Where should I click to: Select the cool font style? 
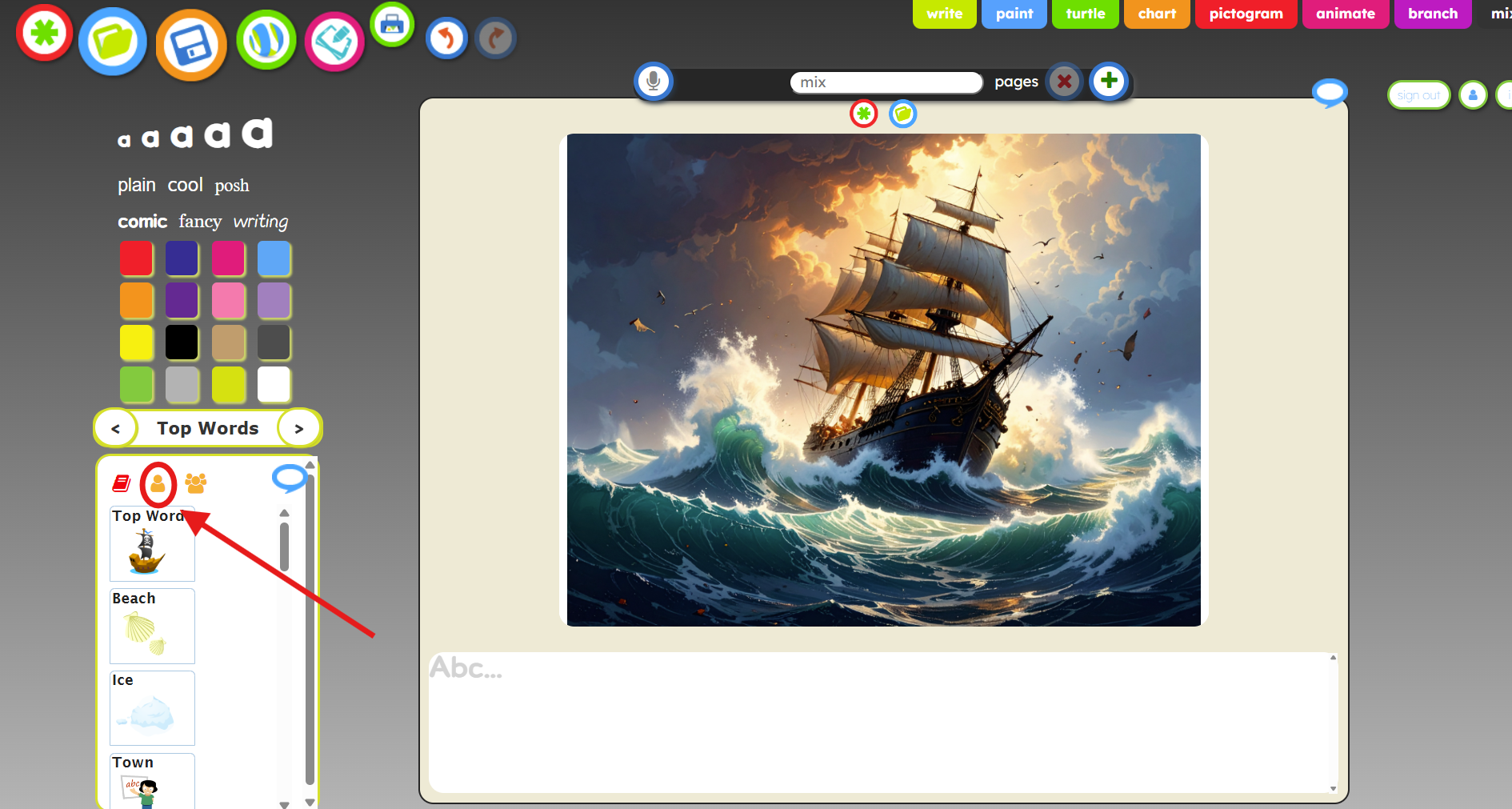[x=186, y=185]
